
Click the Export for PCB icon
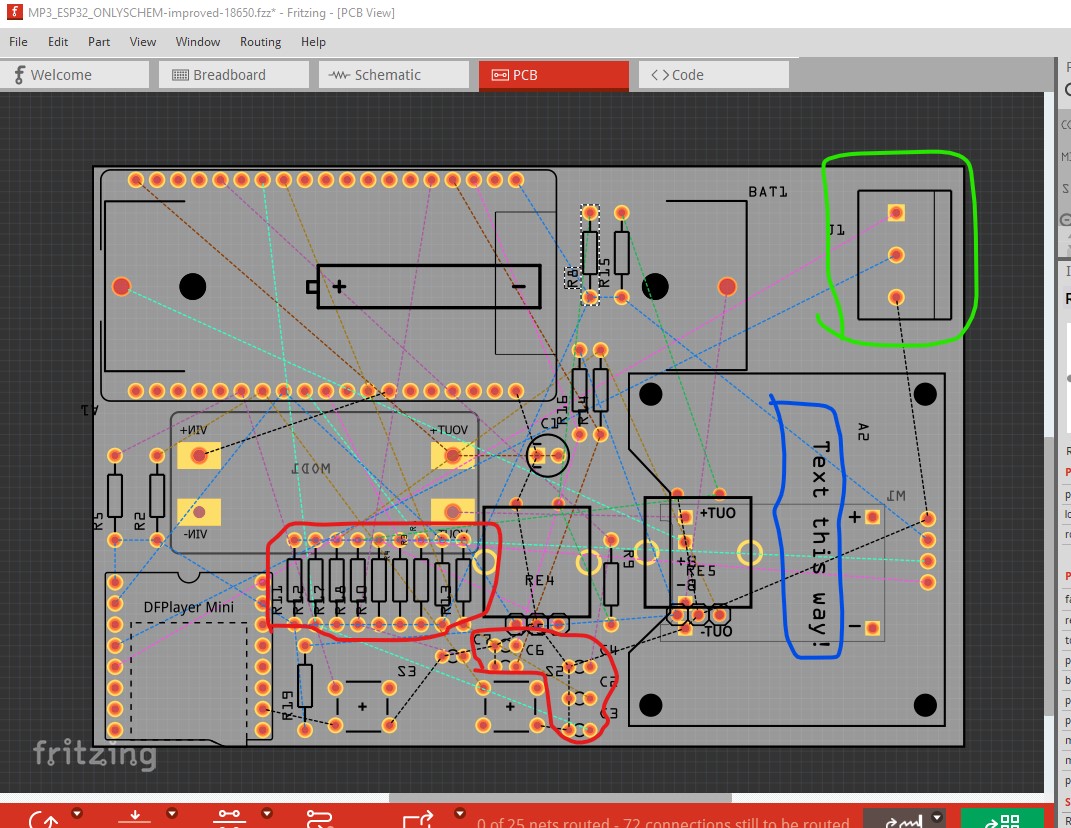point(418,819)
